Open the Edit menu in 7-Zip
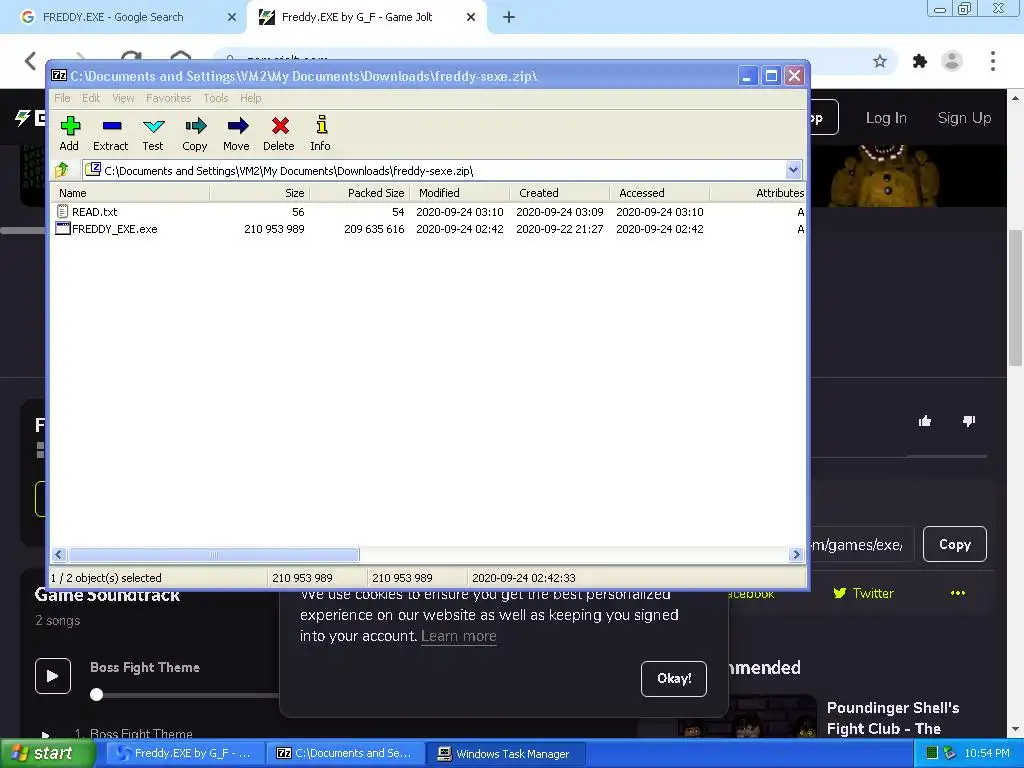 [x=91, y=98]
